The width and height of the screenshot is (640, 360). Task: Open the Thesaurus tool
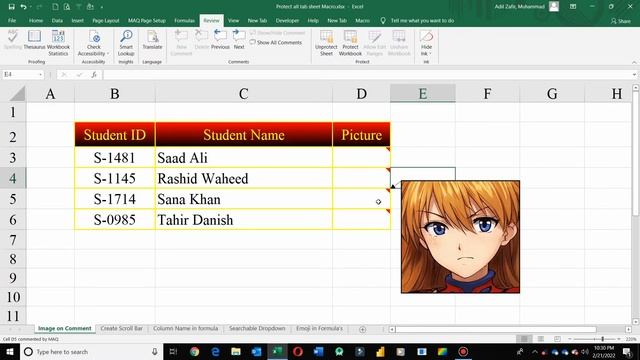[34, 40]
